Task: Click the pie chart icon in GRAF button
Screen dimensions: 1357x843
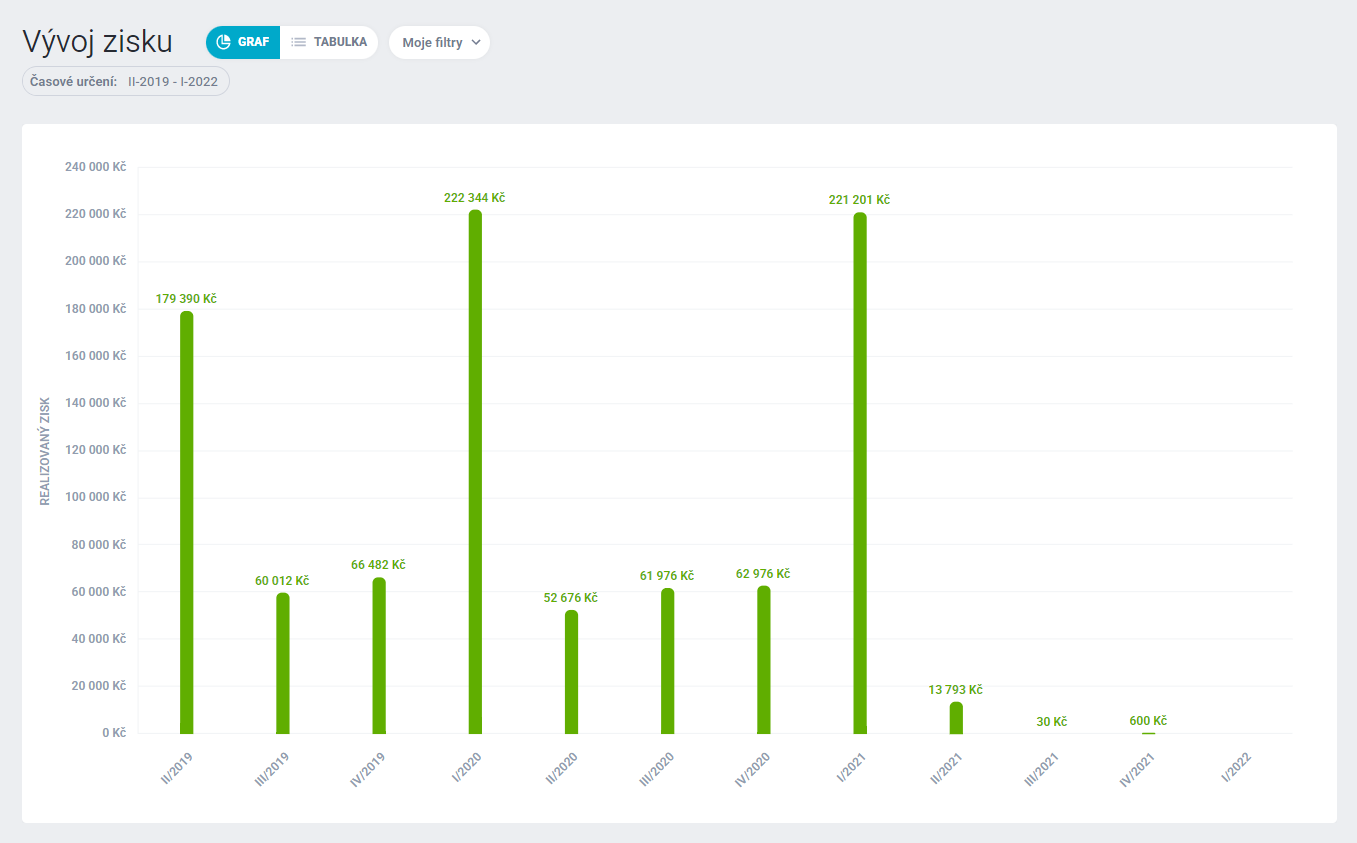Action: tap(224, 42)
